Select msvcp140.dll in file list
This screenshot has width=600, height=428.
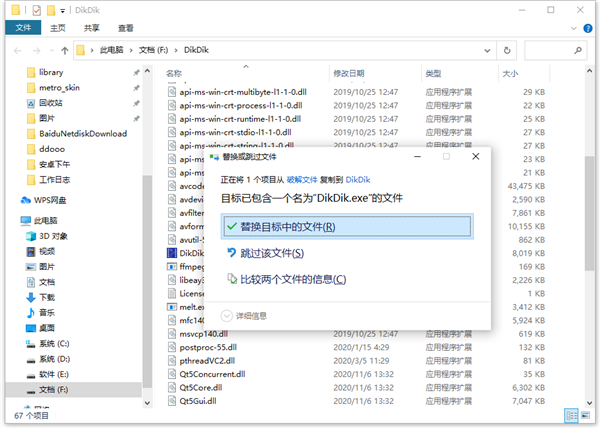pos(204,334)
